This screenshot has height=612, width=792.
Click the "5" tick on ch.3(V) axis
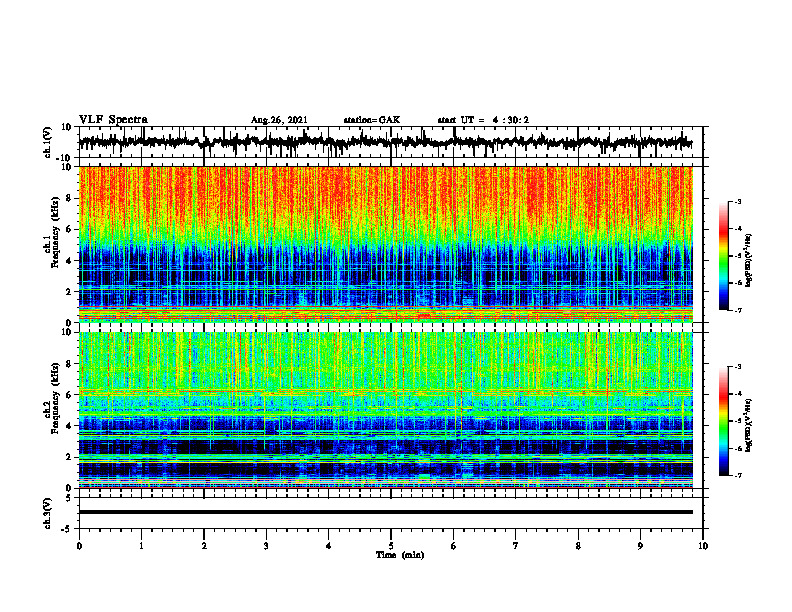(69, 498)
